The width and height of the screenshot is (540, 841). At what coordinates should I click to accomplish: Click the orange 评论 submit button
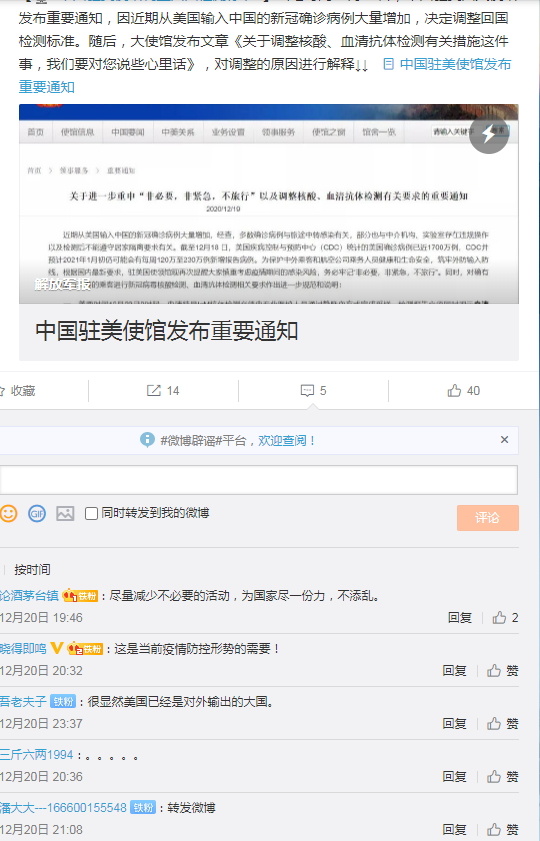point(487,518)
